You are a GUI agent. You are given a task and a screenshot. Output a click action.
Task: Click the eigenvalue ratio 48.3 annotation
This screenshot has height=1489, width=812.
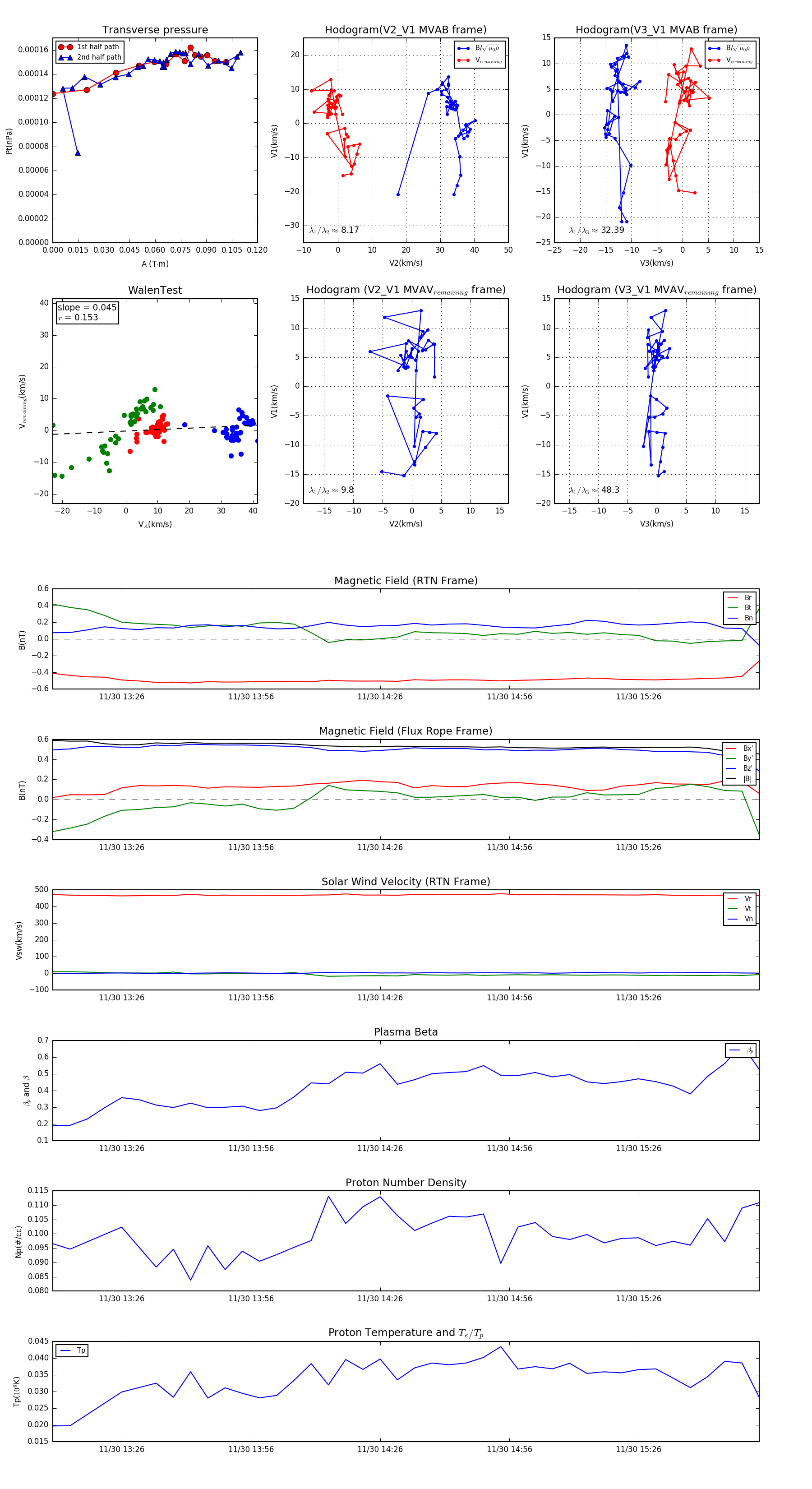[x=594, y=490]
